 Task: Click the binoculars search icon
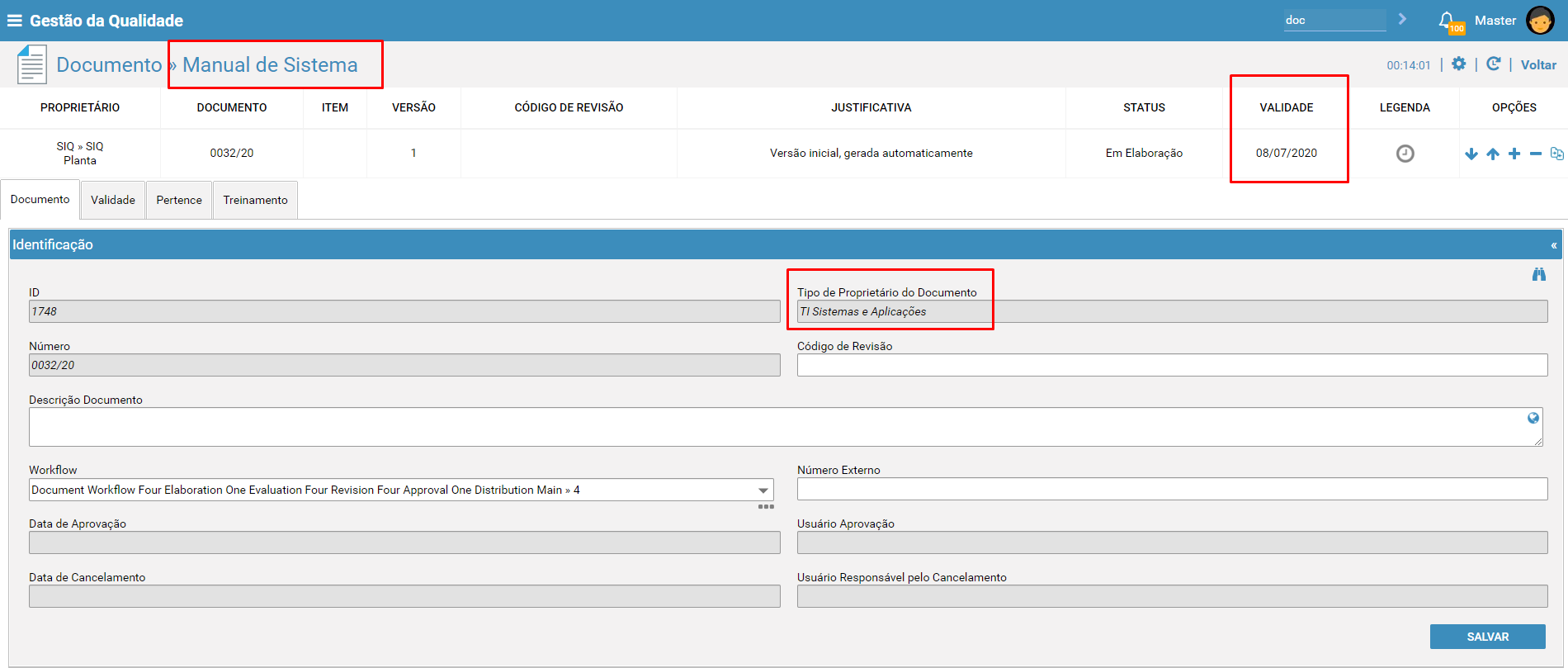(1539, 274)
